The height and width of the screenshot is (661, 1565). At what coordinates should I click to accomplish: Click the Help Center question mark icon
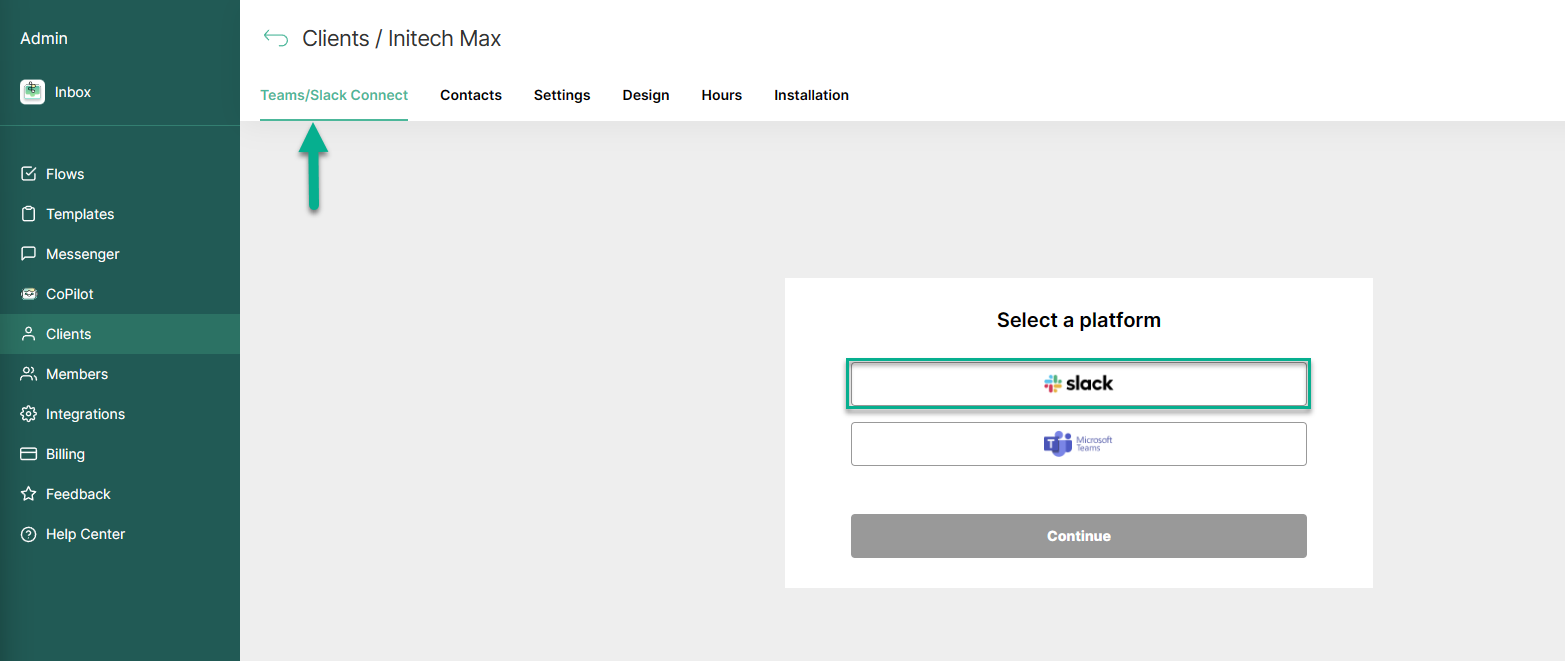[29, 534]
